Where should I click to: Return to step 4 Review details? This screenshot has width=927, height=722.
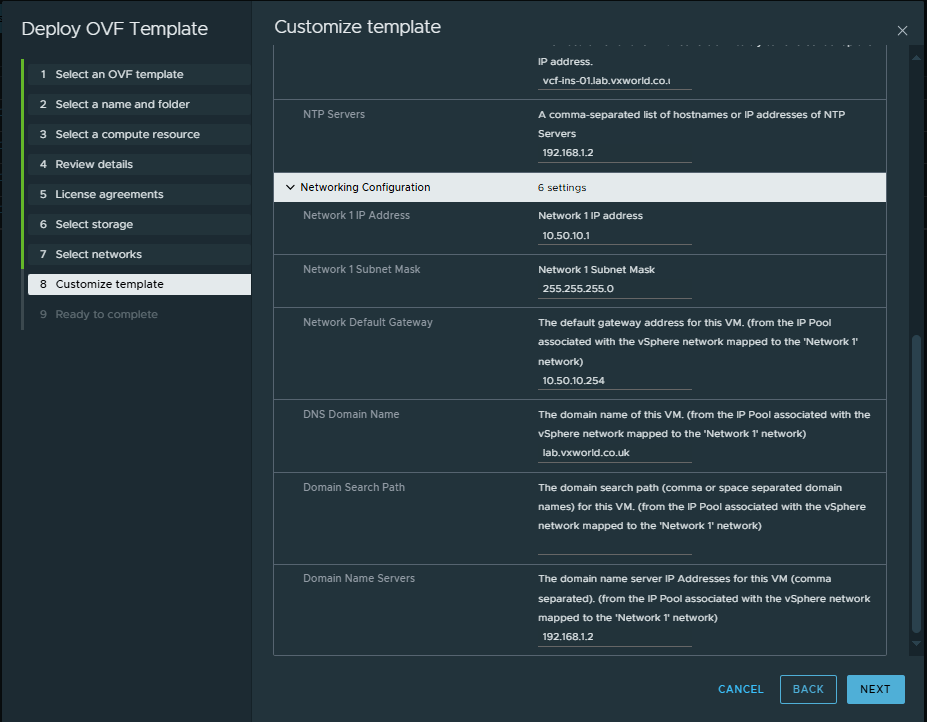[x=94, y=164]
